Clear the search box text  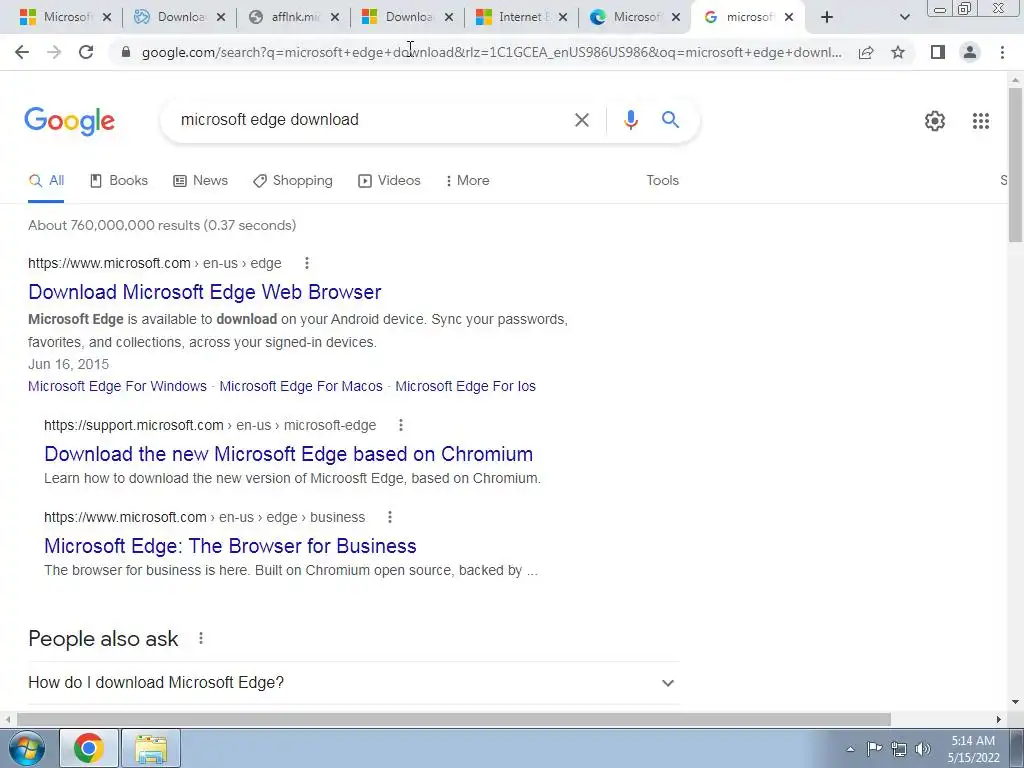581,120
